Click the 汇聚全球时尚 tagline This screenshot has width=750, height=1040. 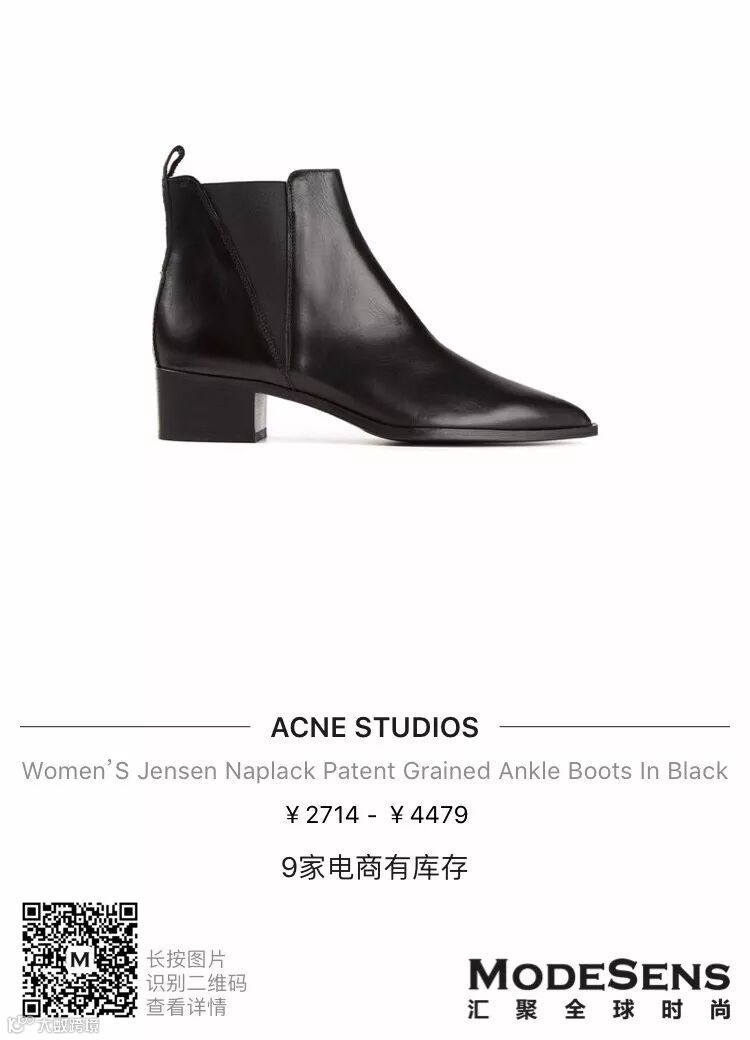click(x=599, y=1009)
